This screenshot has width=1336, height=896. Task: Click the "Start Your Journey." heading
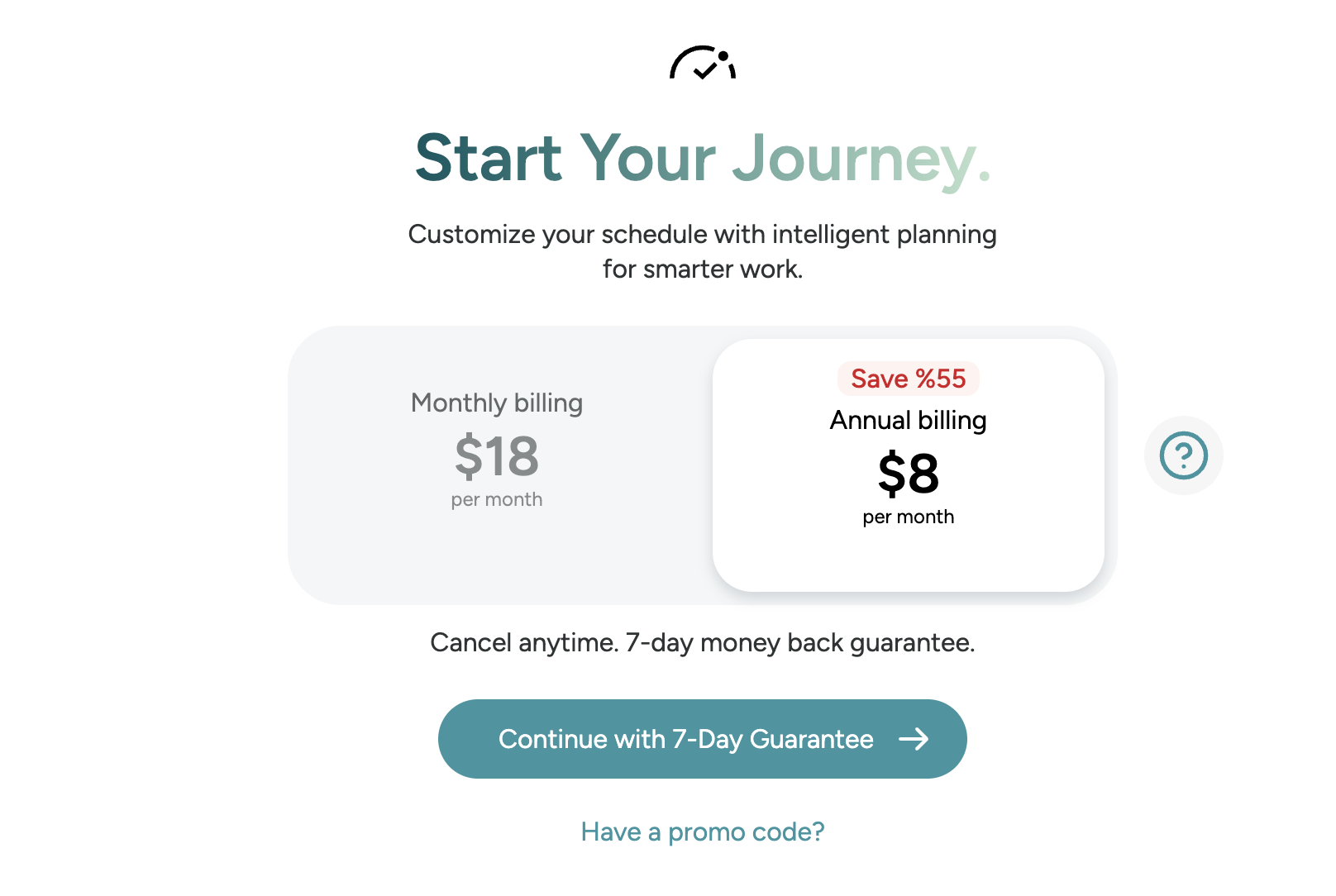pos(703,159)
